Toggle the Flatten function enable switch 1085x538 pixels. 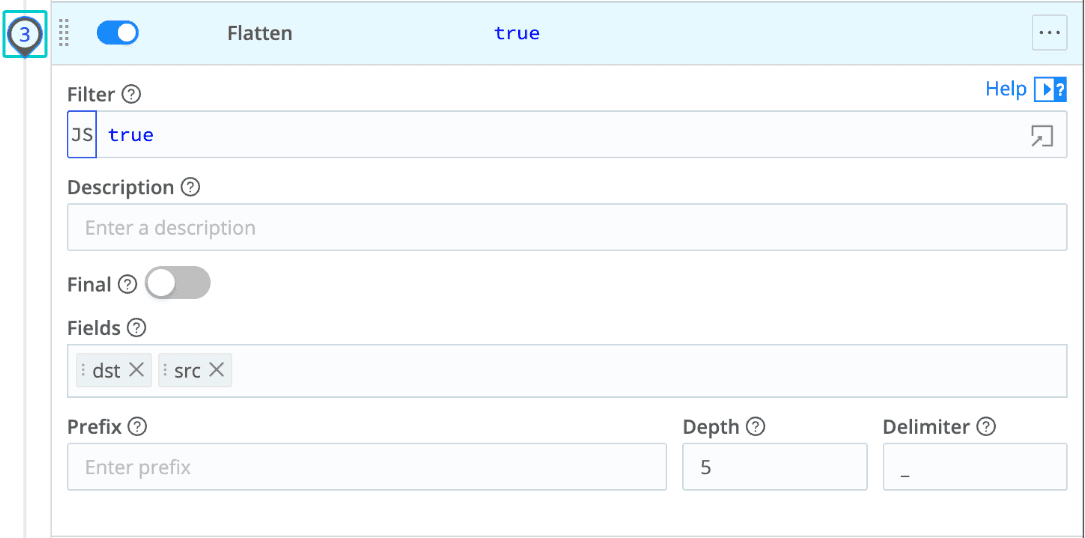pyautogui.click(x=118, y=33)
